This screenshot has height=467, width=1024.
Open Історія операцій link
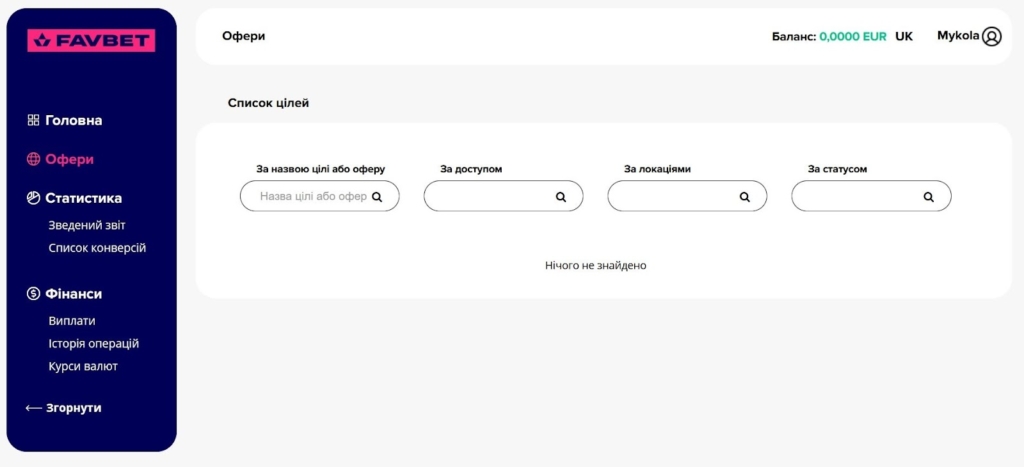click(94, 344)
